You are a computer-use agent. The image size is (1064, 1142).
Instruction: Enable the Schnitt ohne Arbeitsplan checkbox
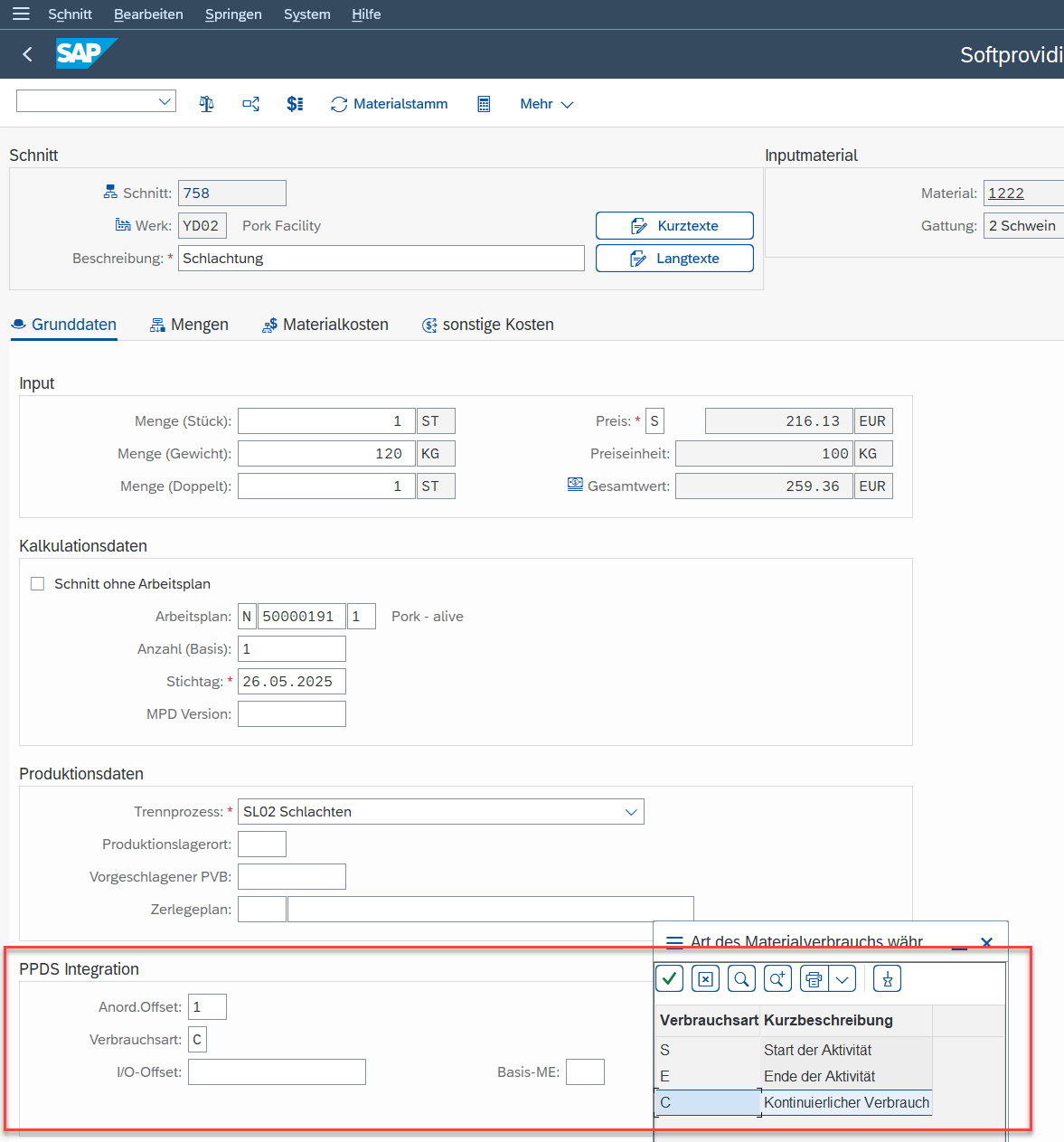pyautogui.click(x=38, y=584)
